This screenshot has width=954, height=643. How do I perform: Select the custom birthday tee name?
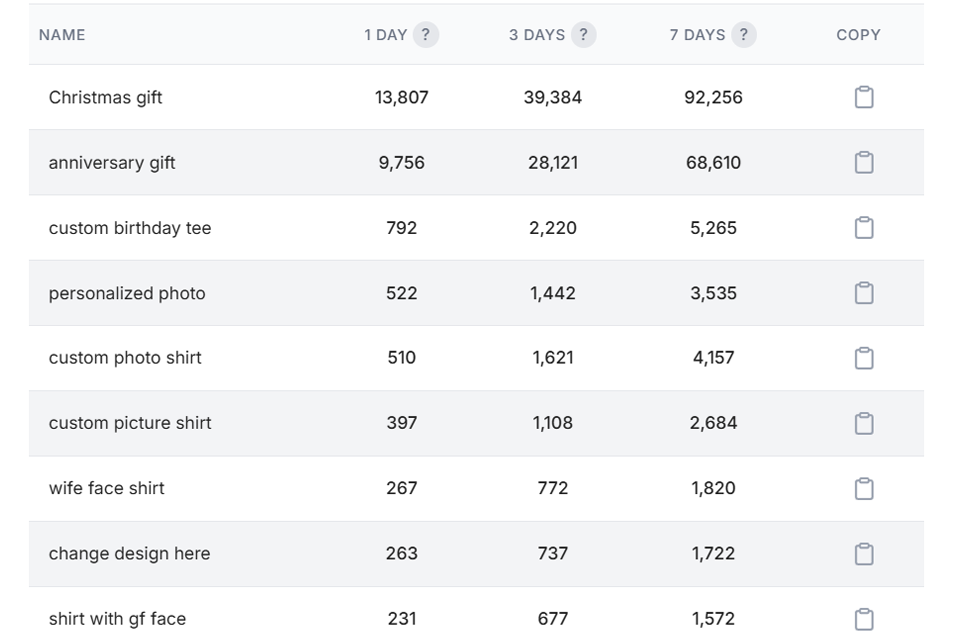tap(130, 228)
